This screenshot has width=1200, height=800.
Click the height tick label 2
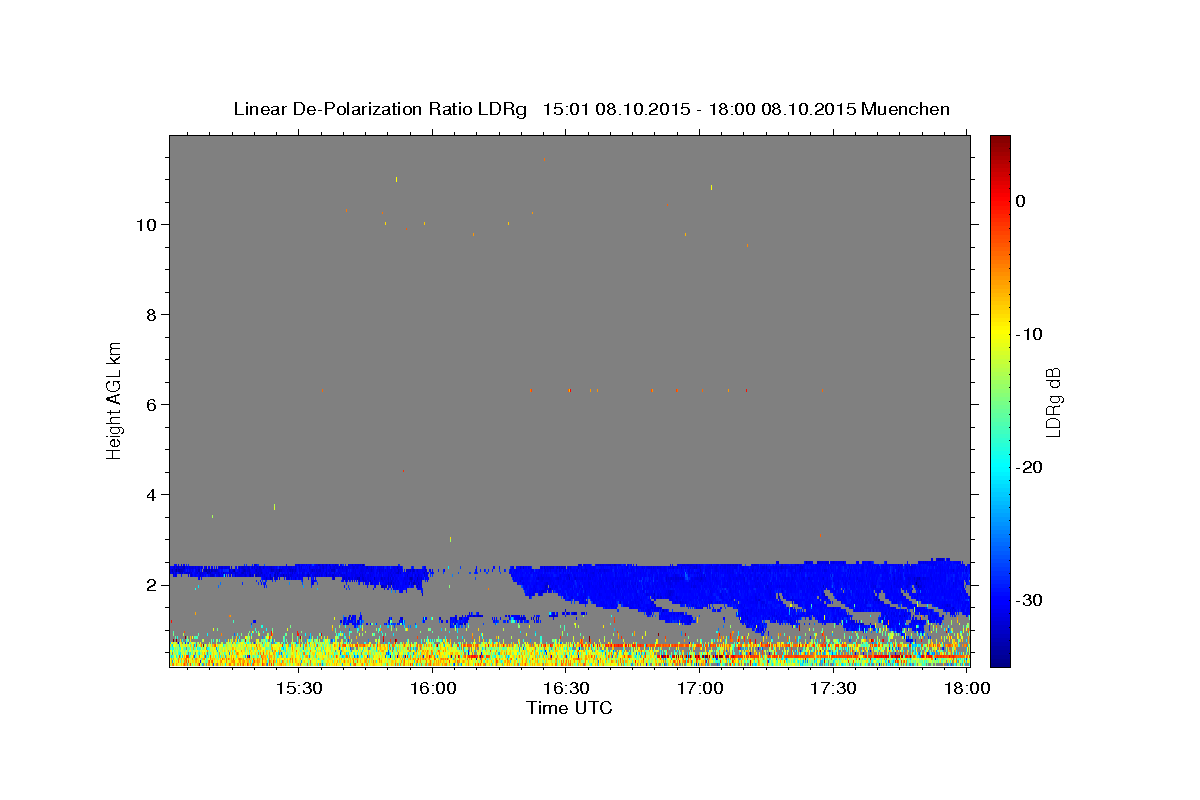(x=154, y=584)
